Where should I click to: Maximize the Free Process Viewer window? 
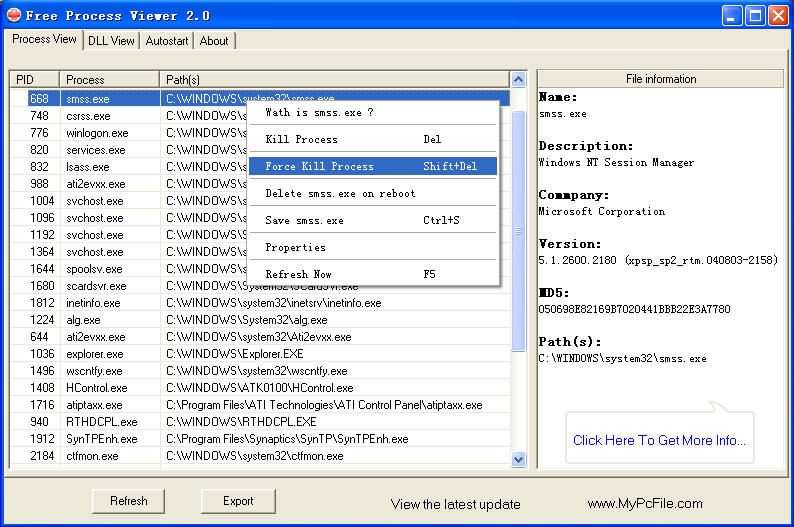[x=755, y=16]
